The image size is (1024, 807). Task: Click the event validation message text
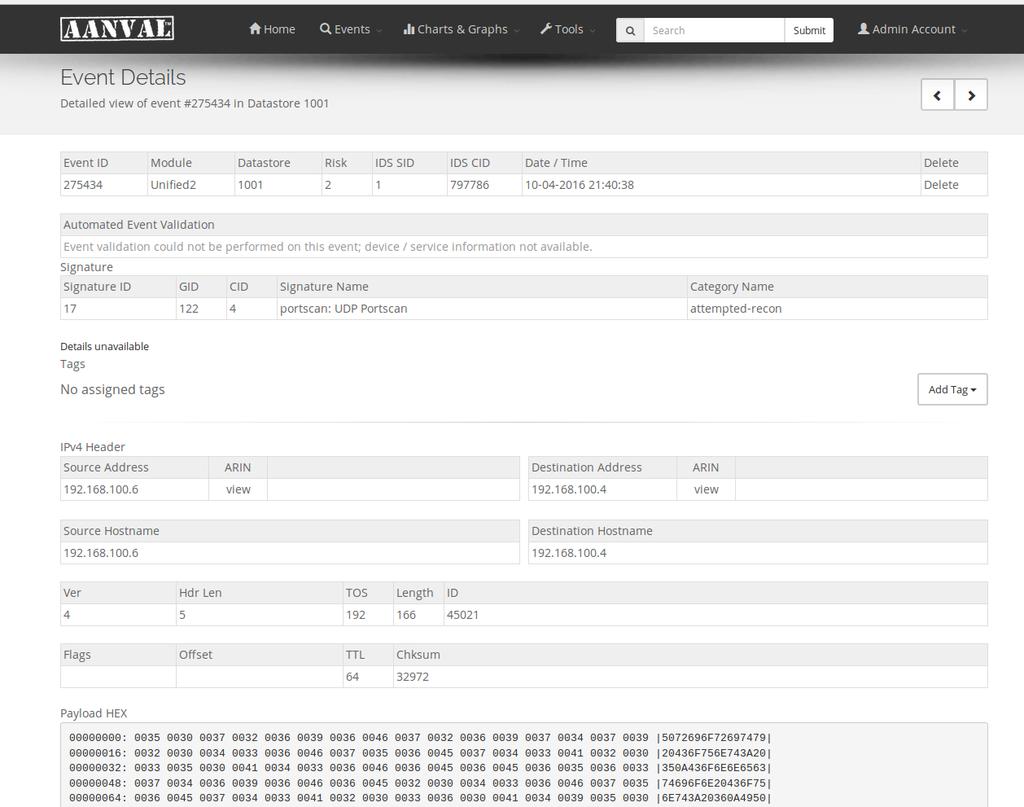pyautogui.click(x=328, y=247)
